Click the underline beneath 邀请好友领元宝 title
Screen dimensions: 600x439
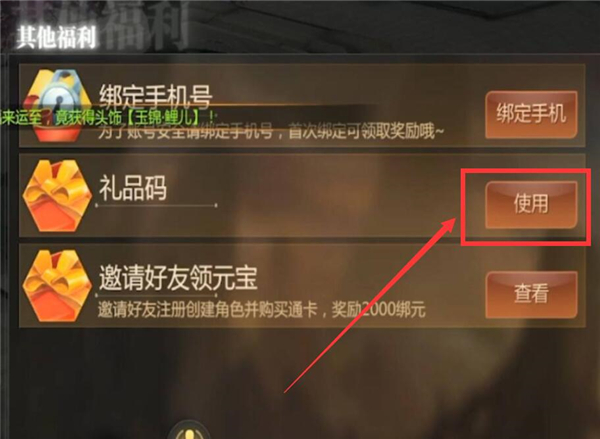pos(156,295)
